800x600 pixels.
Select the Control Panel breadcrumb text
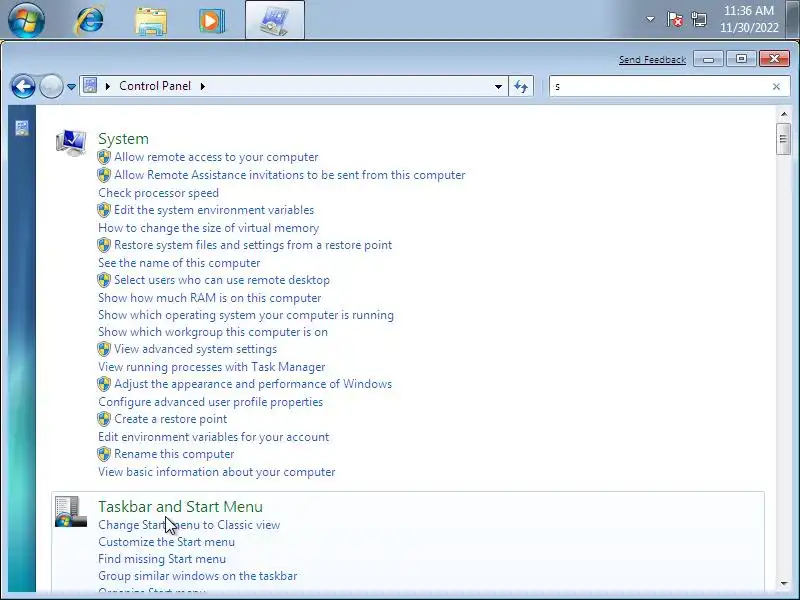click(x=155, y=86)
